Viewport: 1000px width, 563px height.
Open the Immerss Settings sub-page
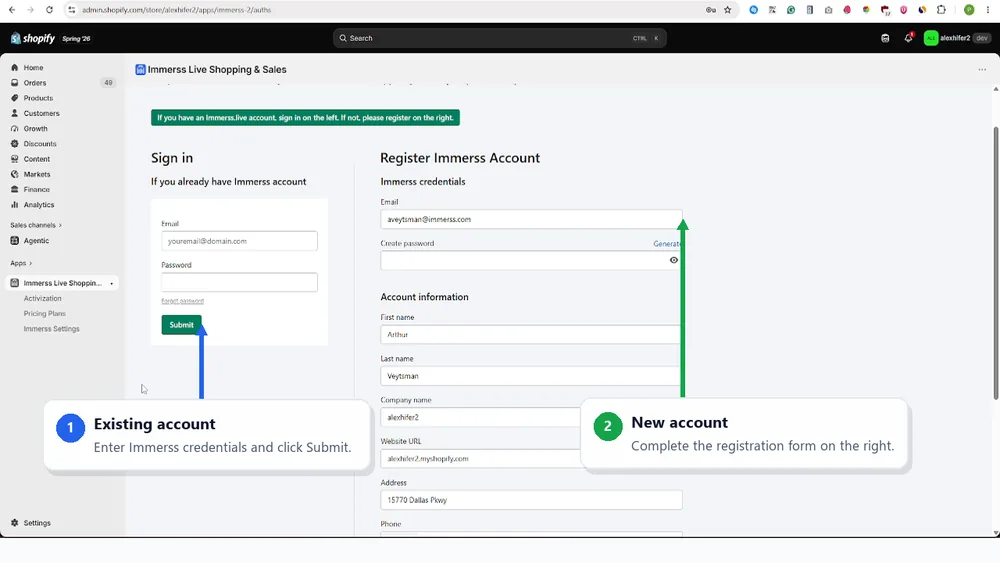(52, 329)
